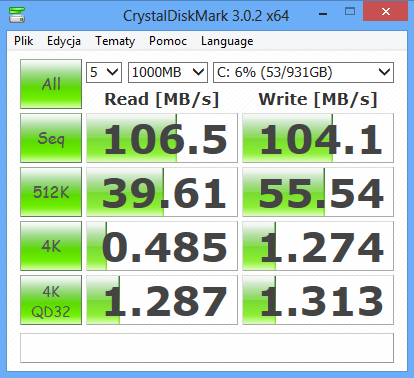The height and width of the screenshot is (378, 414).
Task: Open the Plik menu
Action: coord(23,41)
